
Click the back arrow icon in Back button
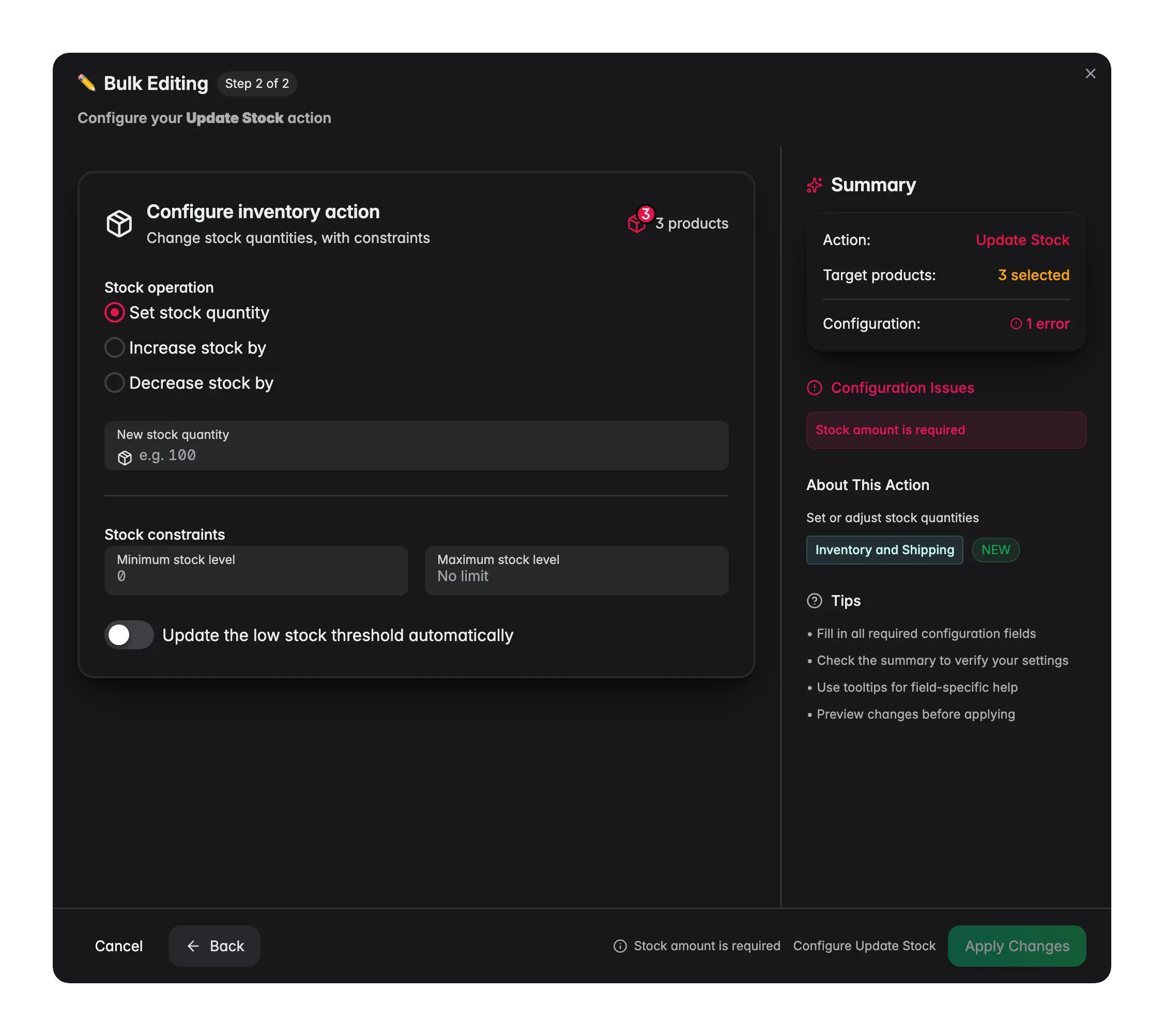[x=193, y=946]
